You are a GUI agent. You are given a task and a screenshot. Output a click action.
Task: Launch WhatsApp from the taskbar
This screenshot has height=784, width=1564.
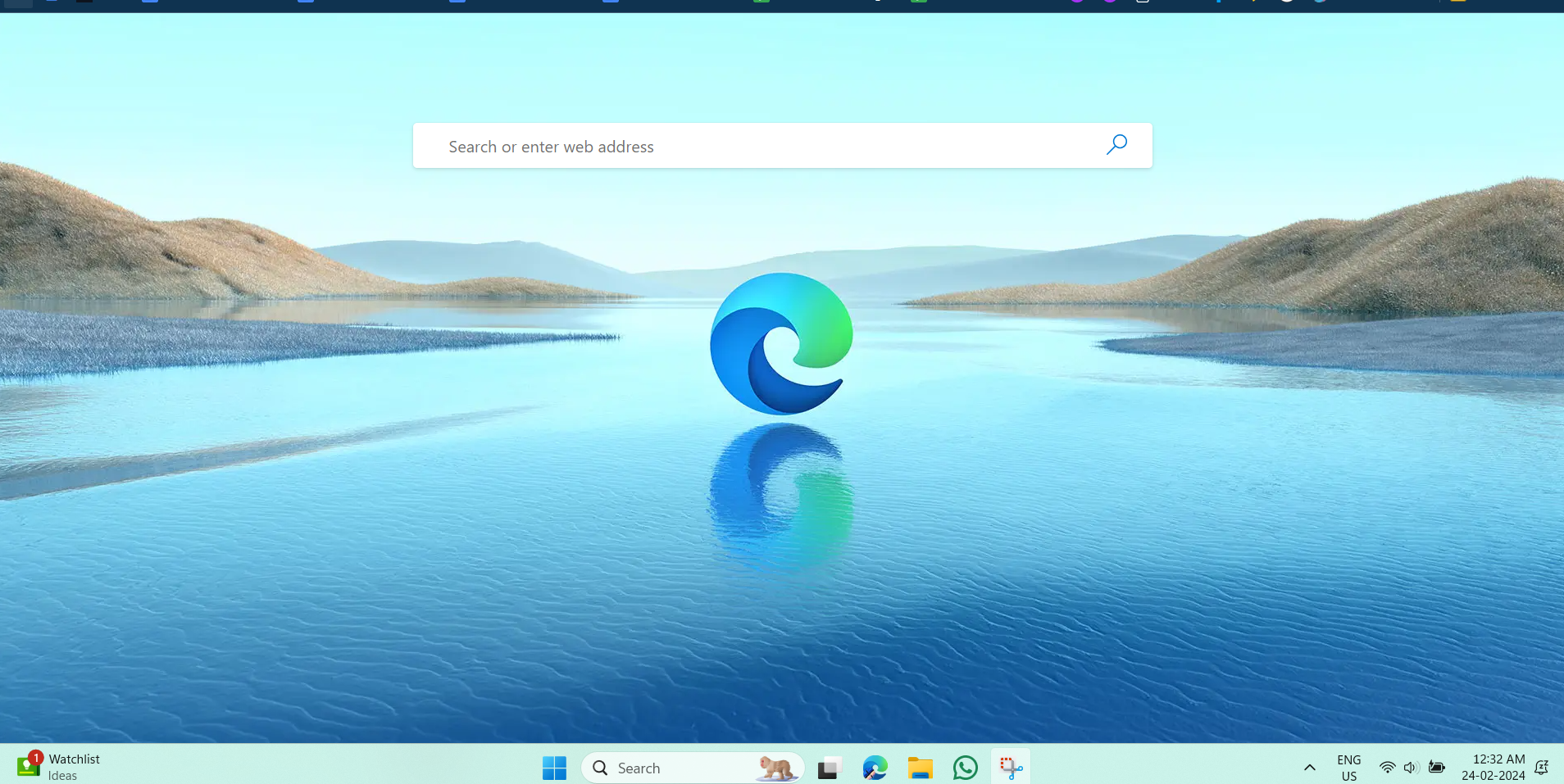point(965,768)
